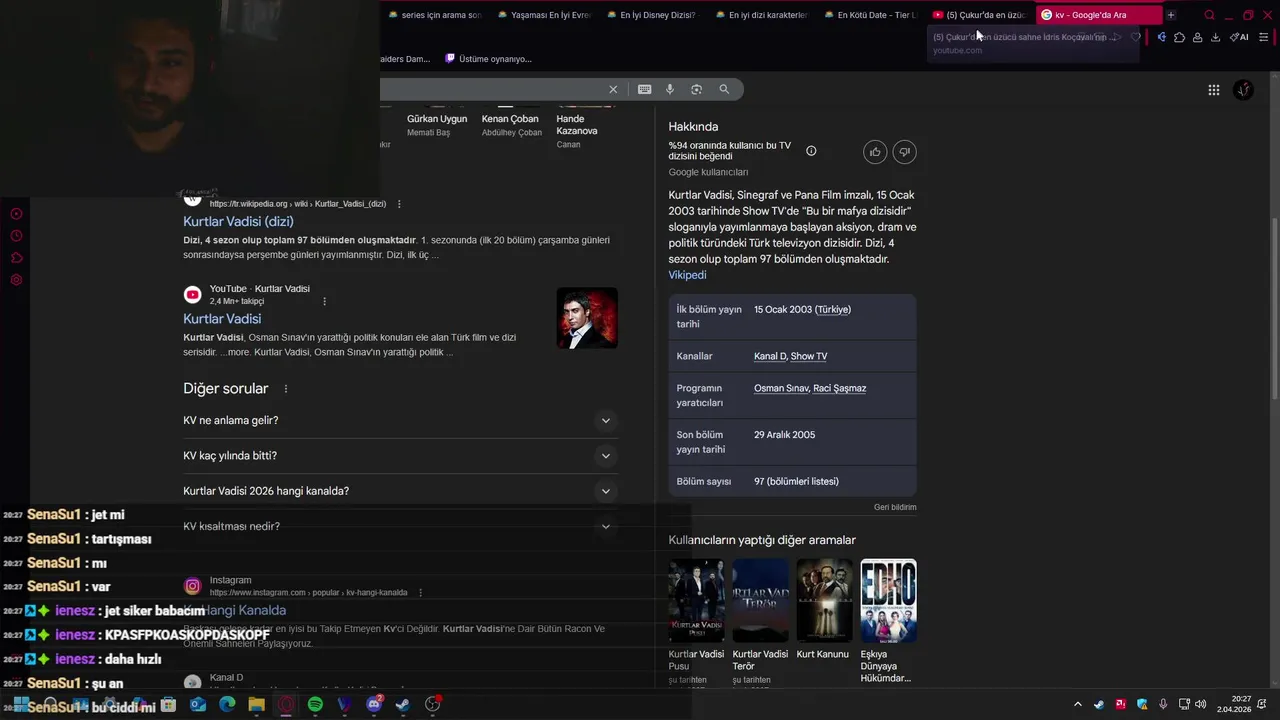Add a new browser tab with plus

point(1171,15)
